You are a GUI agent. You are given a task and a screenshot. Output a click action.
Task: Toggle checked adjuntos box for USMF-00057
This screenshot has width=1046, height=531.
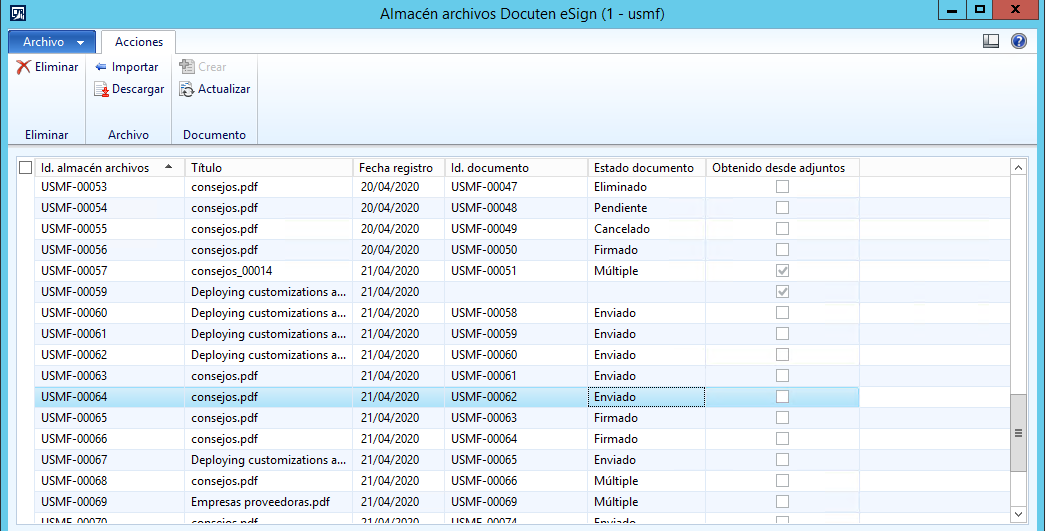click(782, 271)
